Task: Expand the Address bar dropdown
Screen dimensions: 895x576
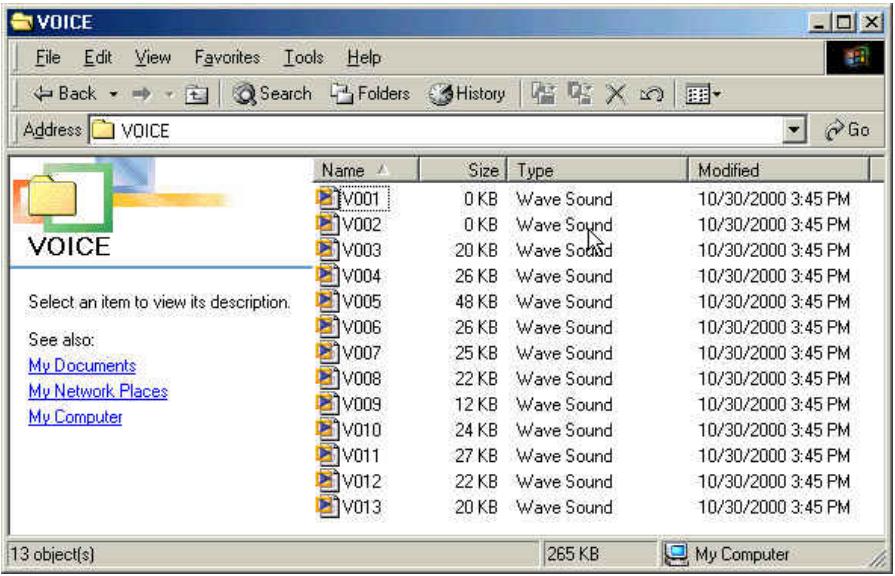Action: (x=793, y=130)
